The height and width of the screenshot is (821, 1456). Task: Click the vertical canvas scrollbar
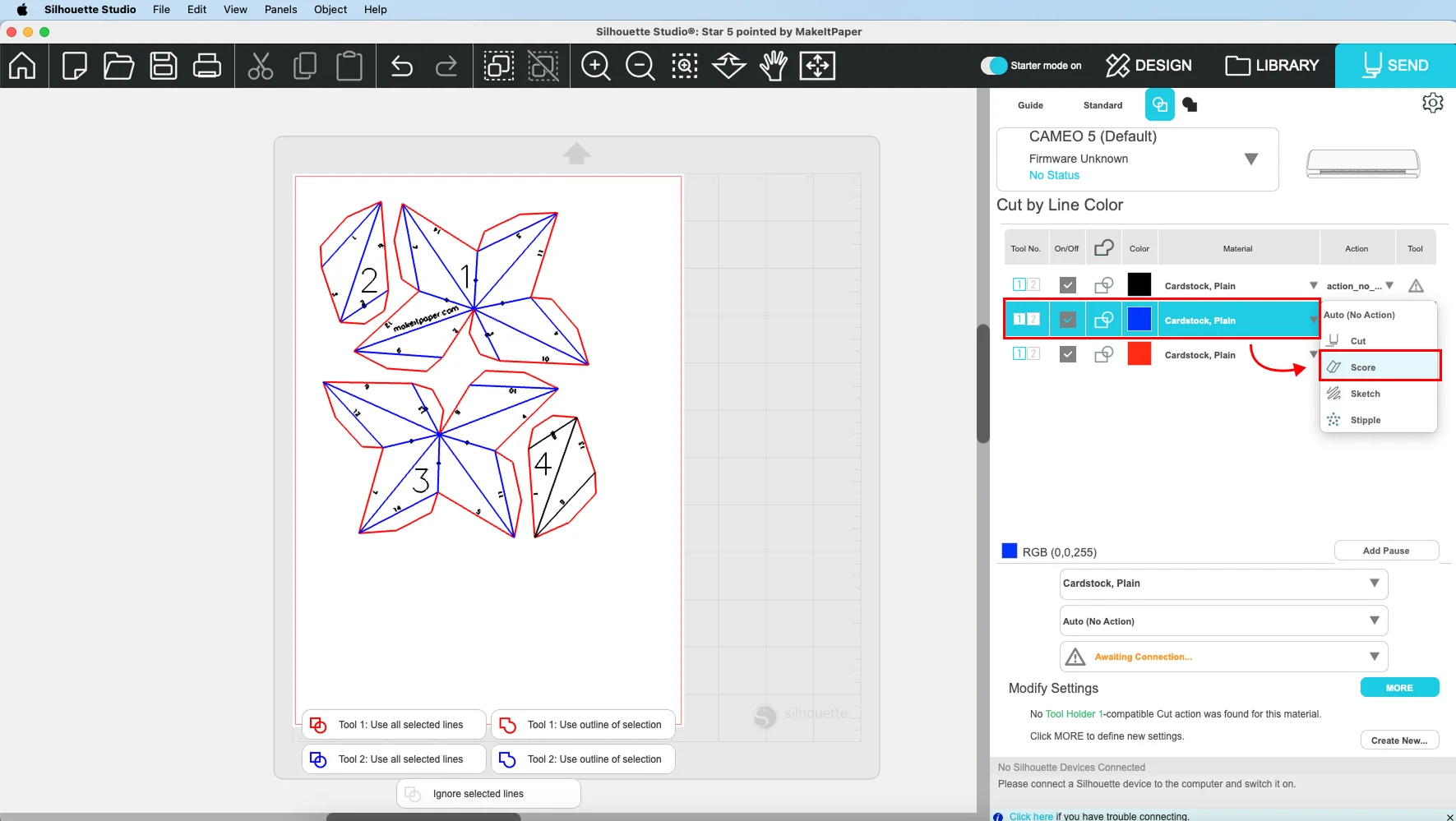pyautogui.click(x=983, y=384)
